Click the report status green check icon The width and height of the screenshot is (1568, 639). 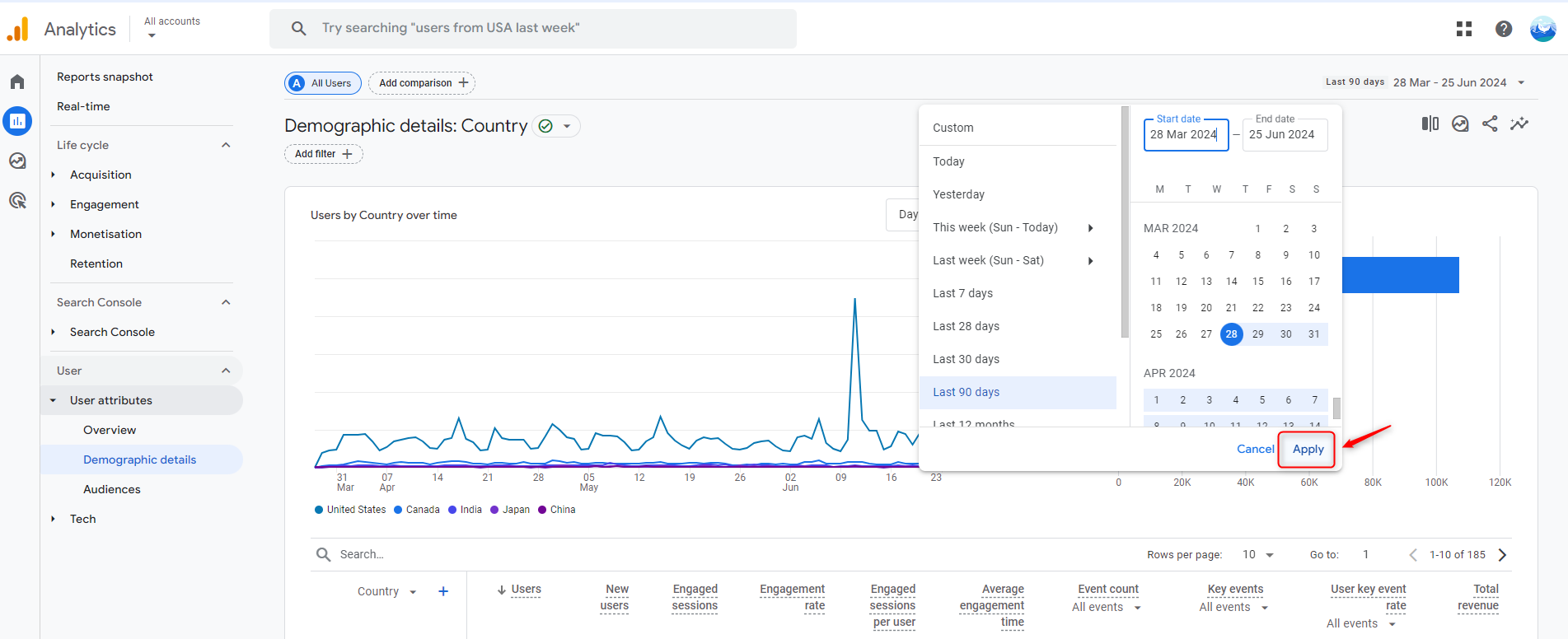(545, 126)
